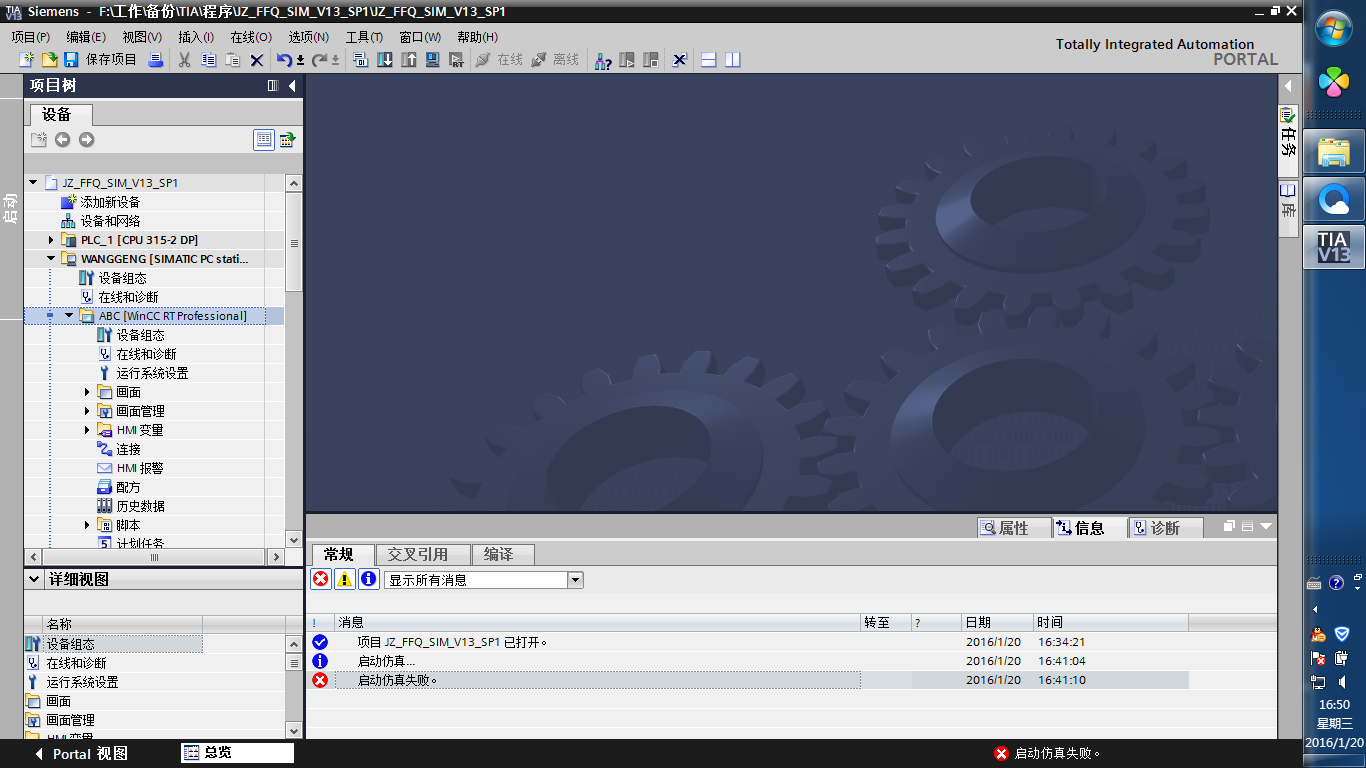Screen dimensions: 1366x768
Task: Switch to the 属性 tab
Action: pos(1014,528)
